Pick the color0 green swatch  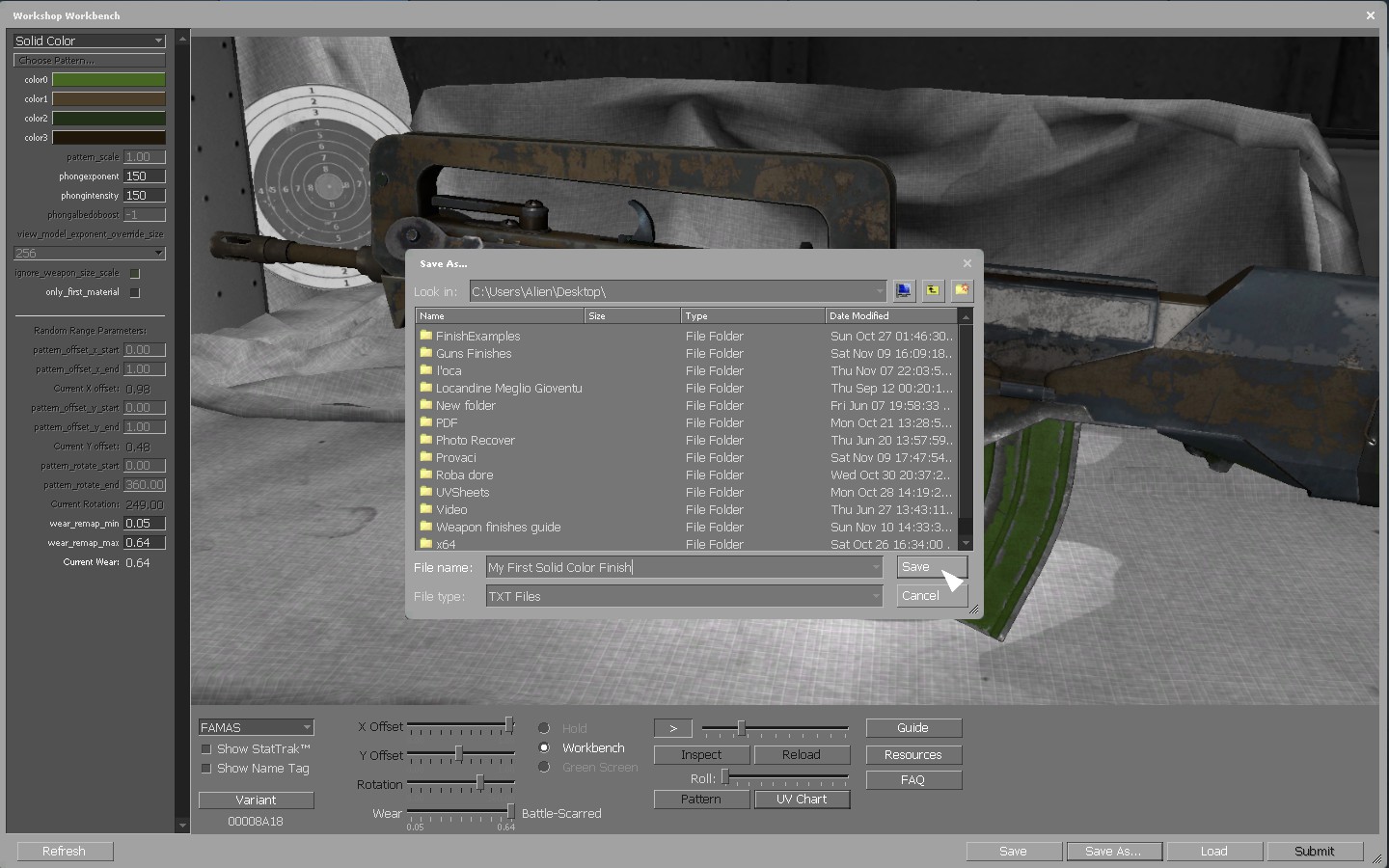pos(109,79)
